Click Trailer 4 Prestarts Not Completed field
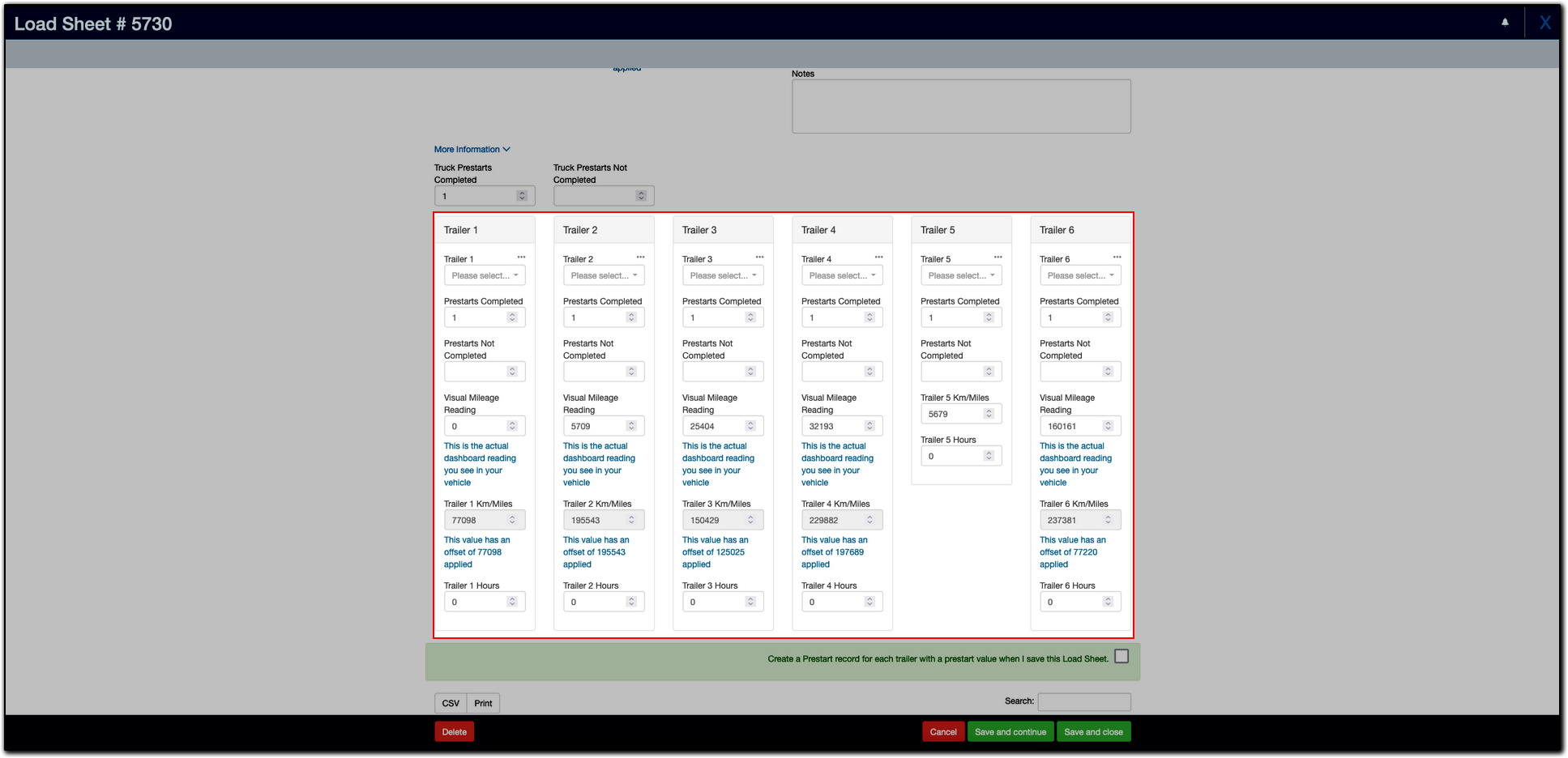 842,372
